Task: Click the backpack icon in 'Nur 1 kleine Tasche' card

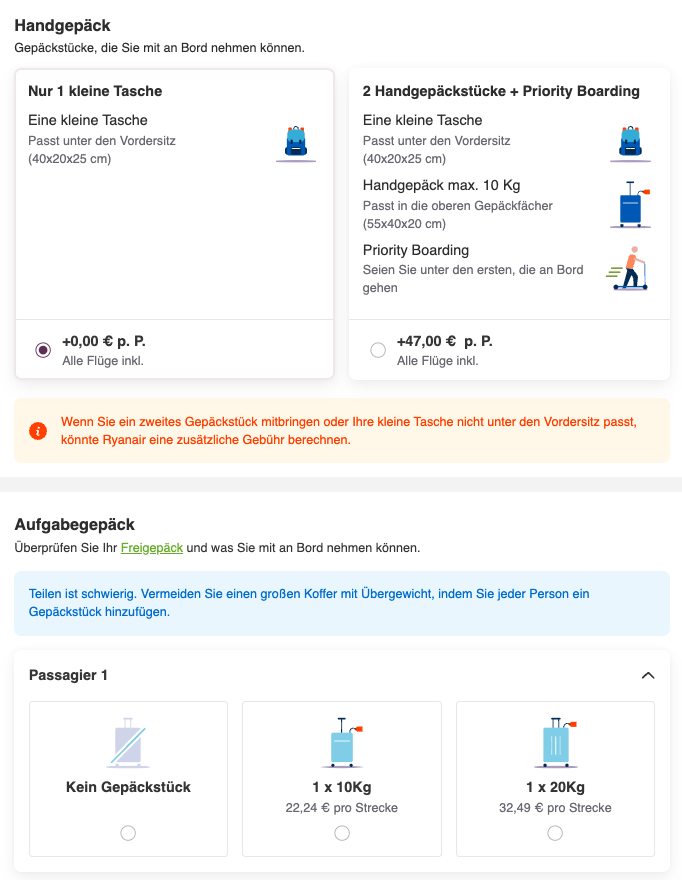Action: [x=296, y=143]
